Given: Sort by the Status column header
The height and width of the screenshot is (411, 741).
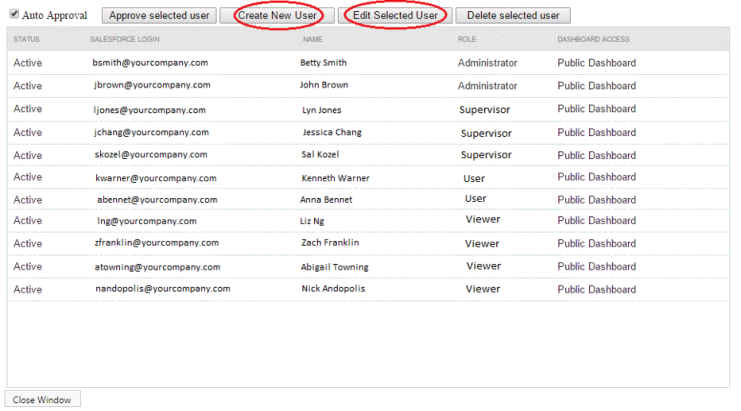Looking at the screenshot, I should click(26, 39).
